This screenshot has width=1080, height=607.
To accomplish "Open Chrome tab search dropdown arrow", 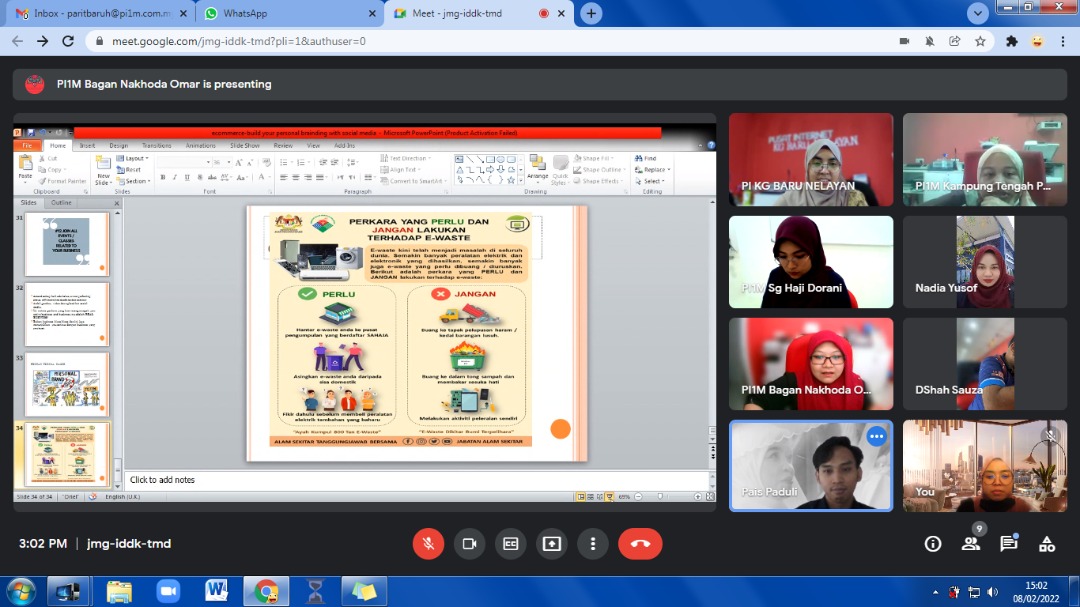I will pyautogui.click(x=978, y=13).
